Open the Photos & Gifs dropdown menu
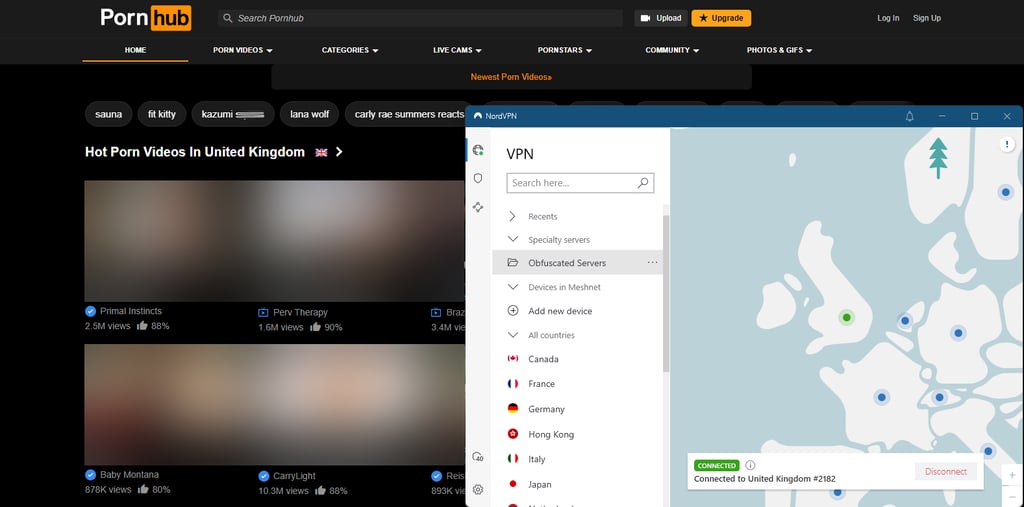This screenshot has width=1024, height=507. click(779, 50)
